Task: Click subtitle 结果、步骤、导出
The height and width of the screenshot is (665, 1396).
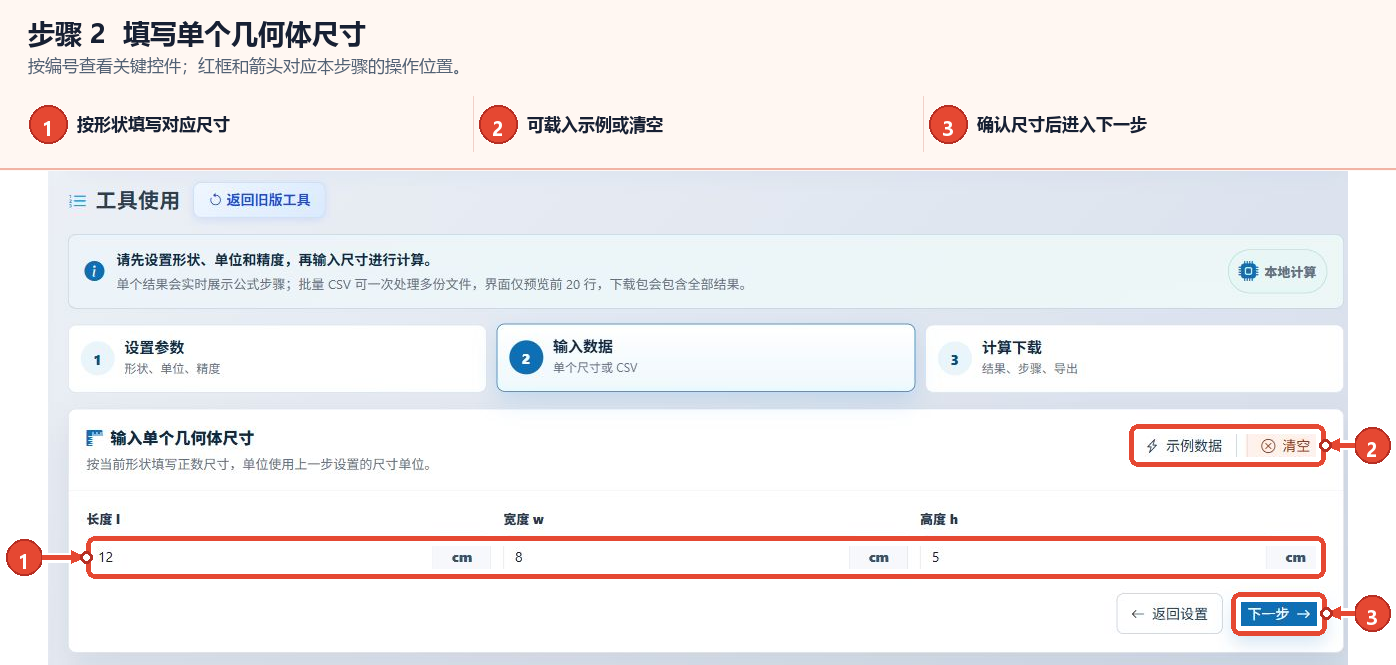Action: (x=1030, y=368)
